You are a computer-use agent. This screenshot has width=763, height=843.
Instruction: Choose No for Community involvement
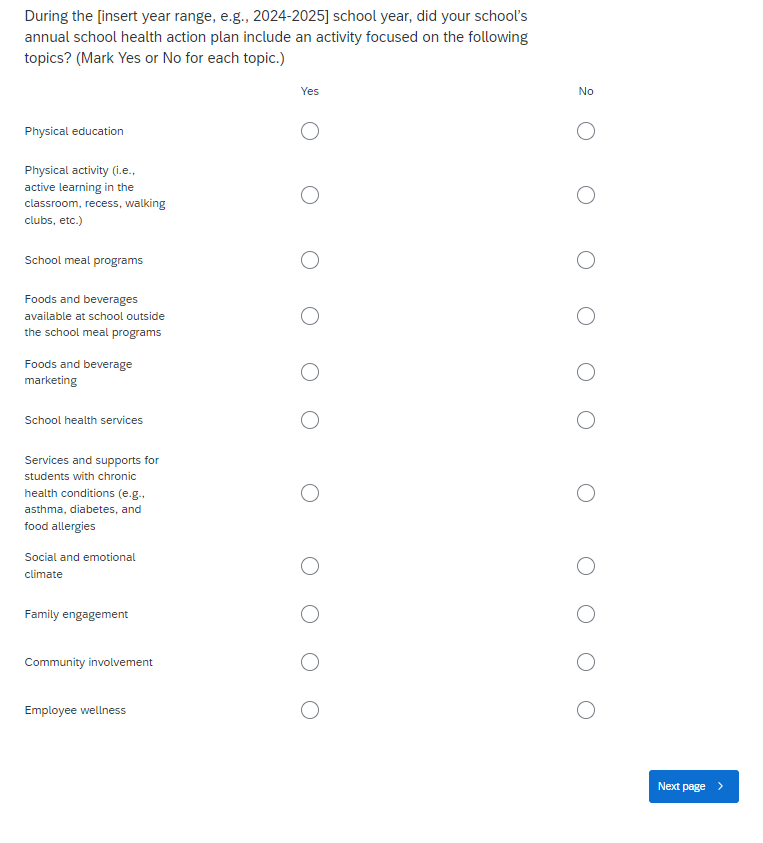click(x=586, y=662)
